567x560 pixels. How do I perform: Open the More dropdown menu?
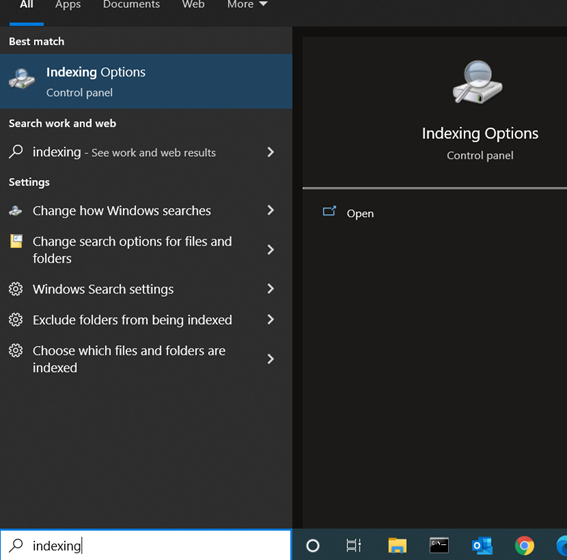tap(247, 5)
